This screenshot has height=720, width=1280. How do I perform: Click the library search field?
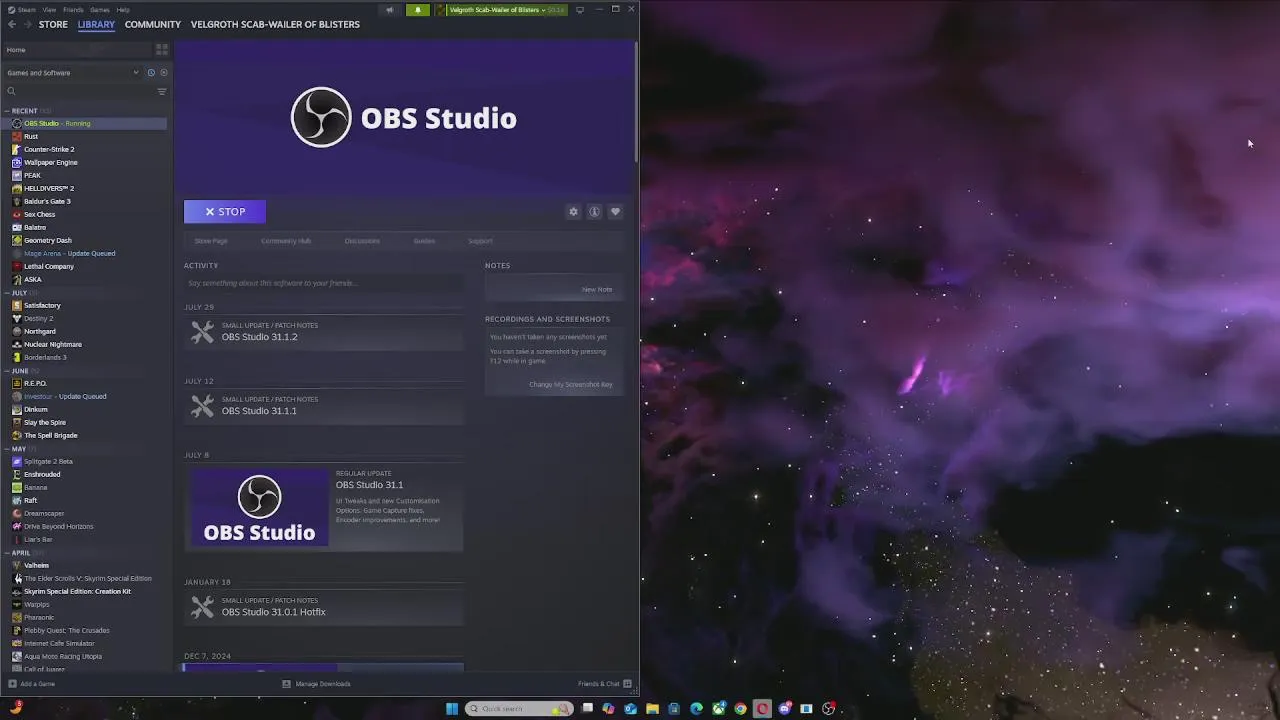click(78, 91)
